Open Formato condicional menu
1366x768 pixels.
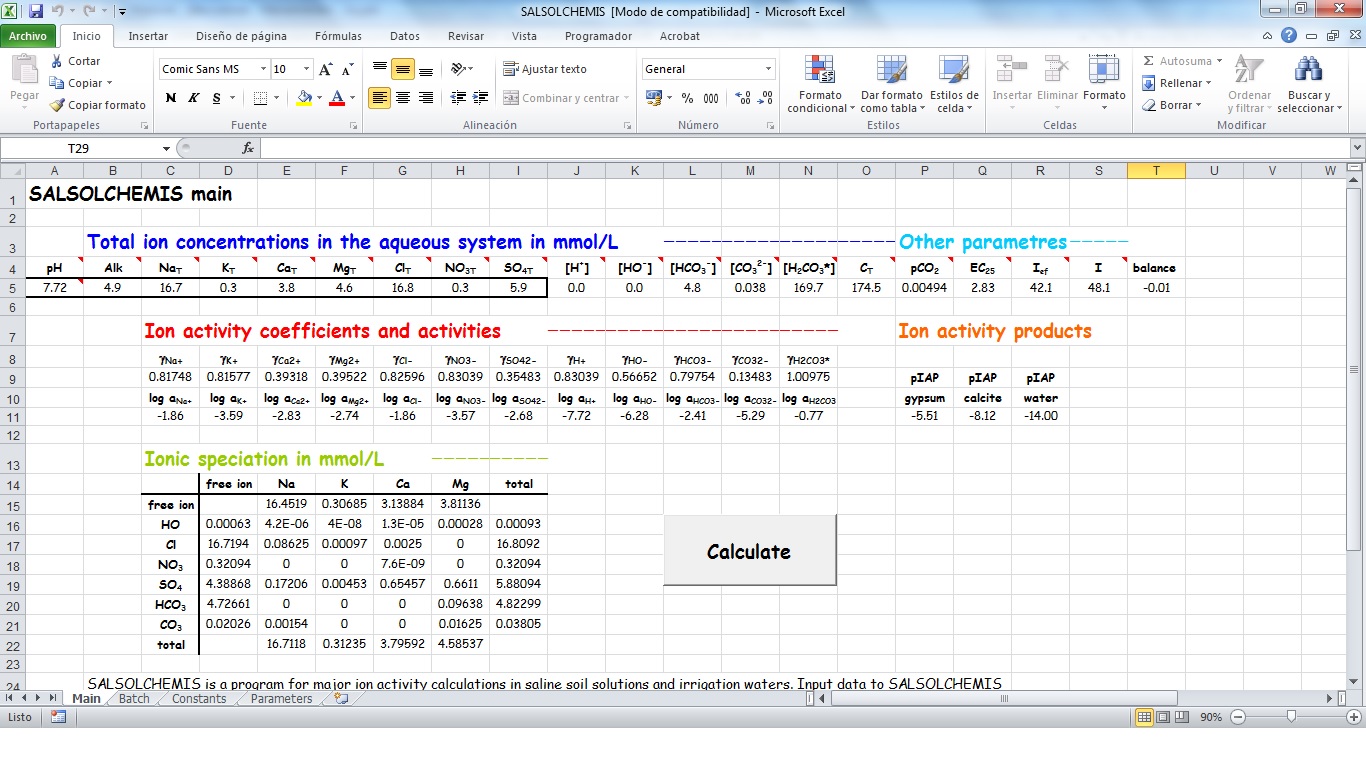click(x=821, y=84)
